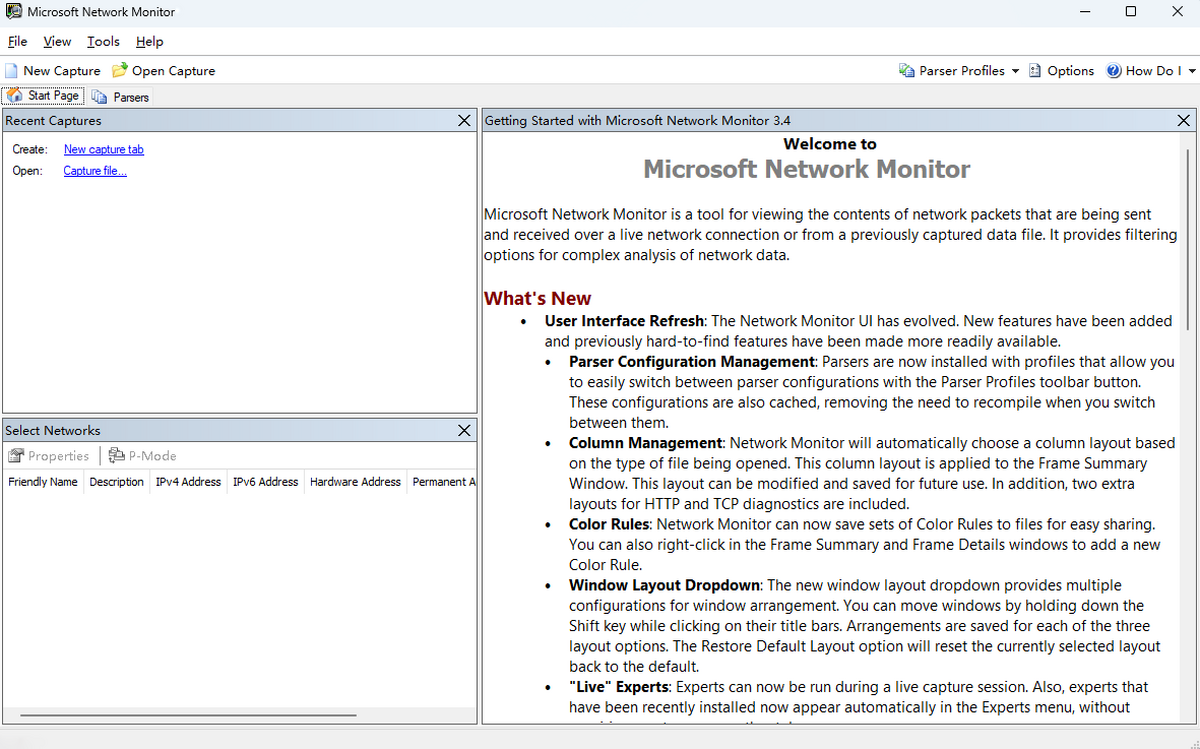Close the Getting Started panel
The height and width of the screenshot is (749, 1200).
(x=1184, y=120)
